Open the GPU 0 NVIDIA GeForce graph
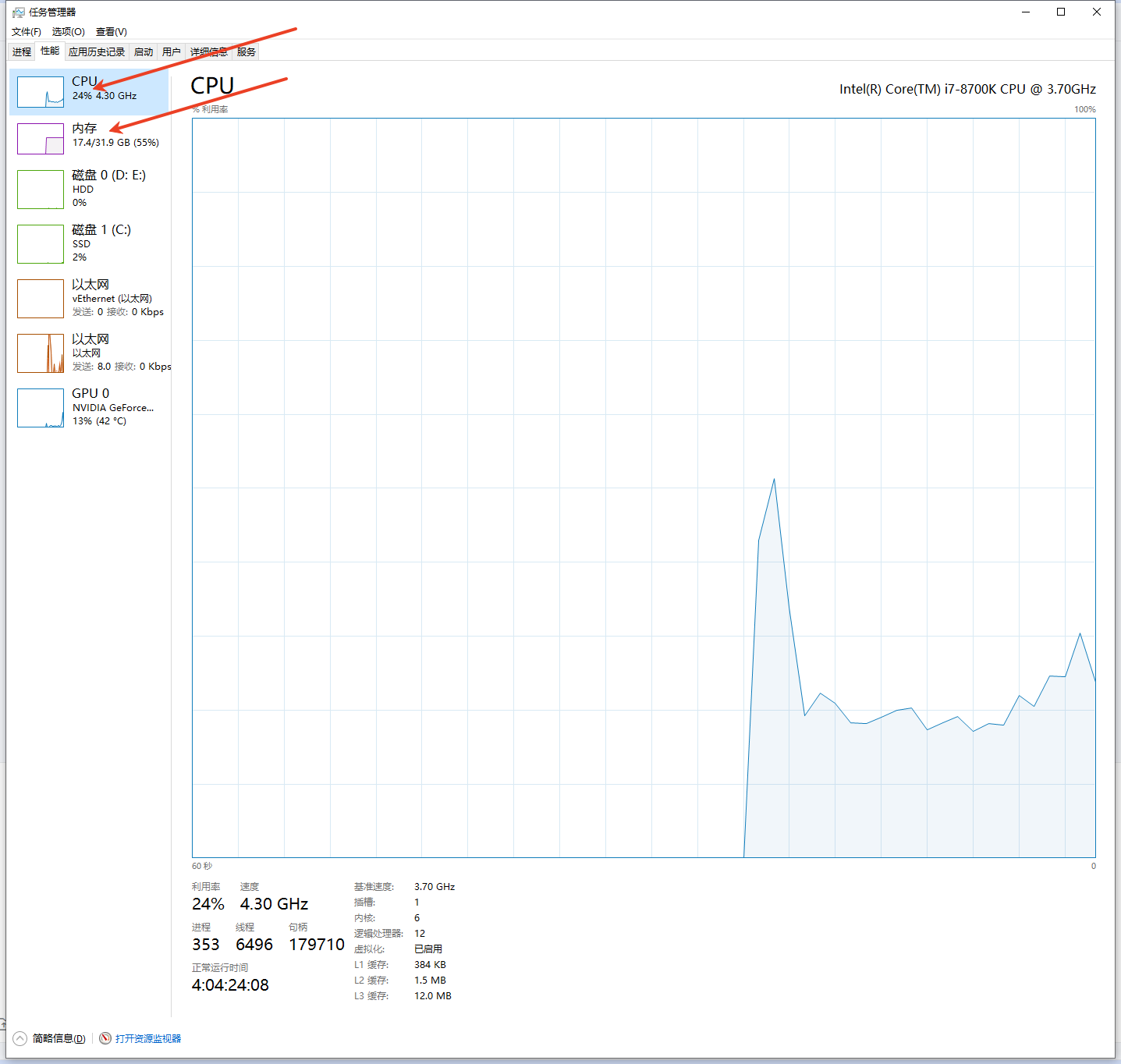1121x1064 pixels. pos(41,408)
